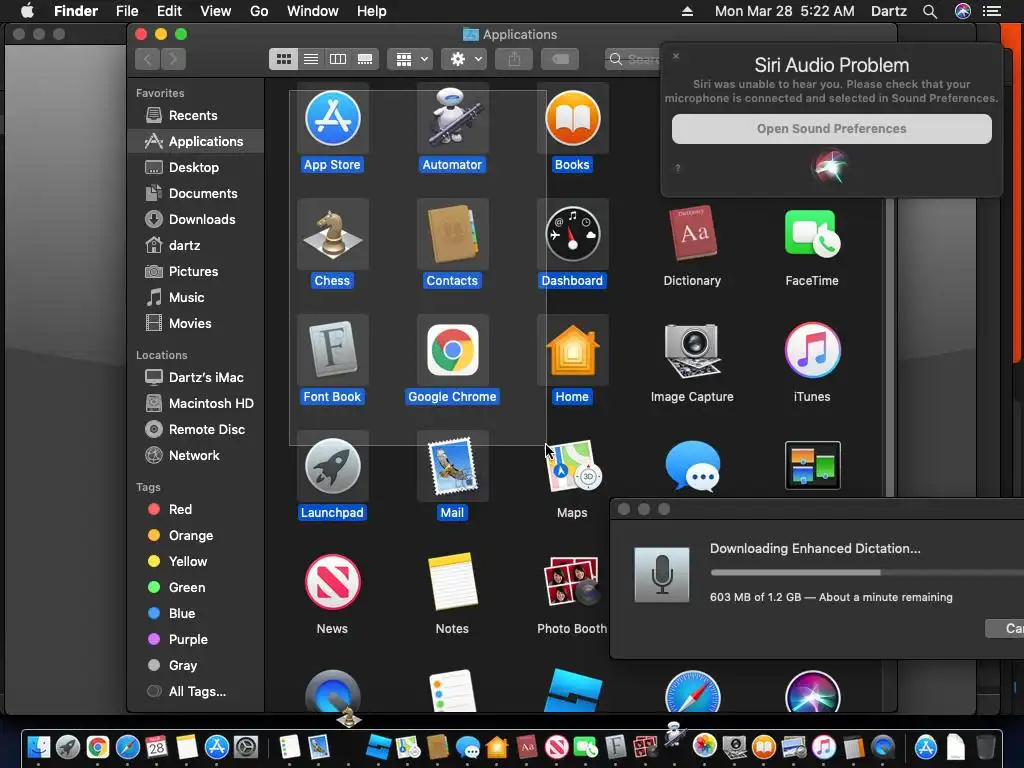Select the Notes app icon

pyautogui.click(x=452, y=582)
